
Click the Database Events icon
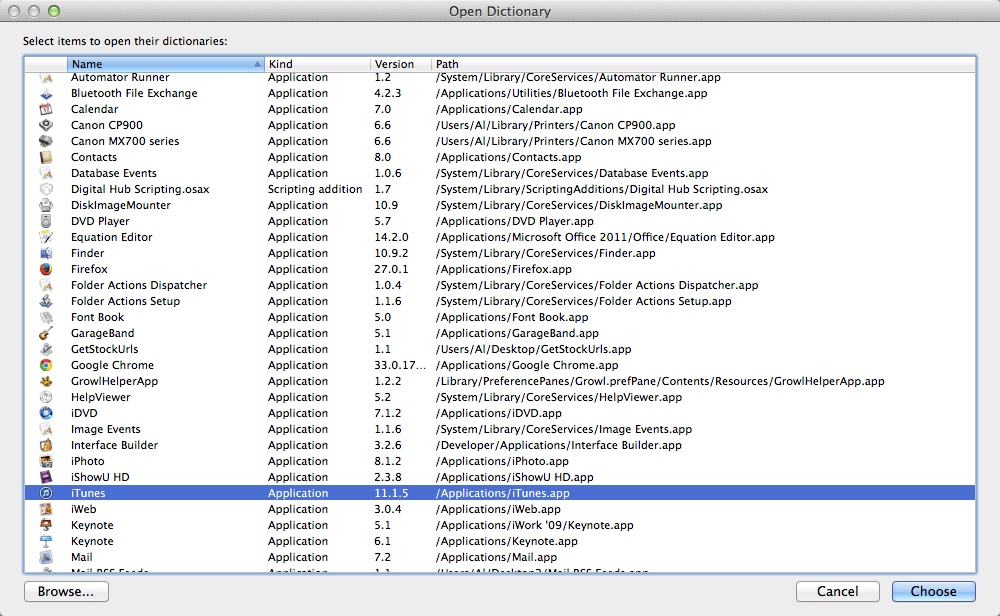coord(46,173)
